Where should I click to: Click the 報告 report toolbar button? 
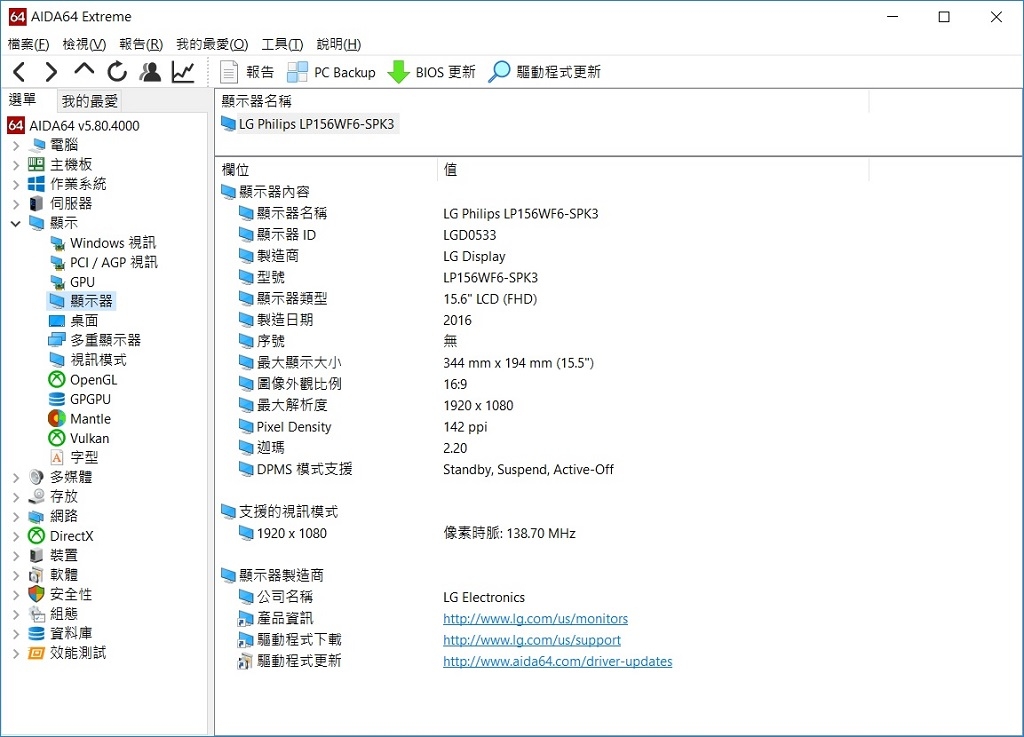click(x=247, y=72)
